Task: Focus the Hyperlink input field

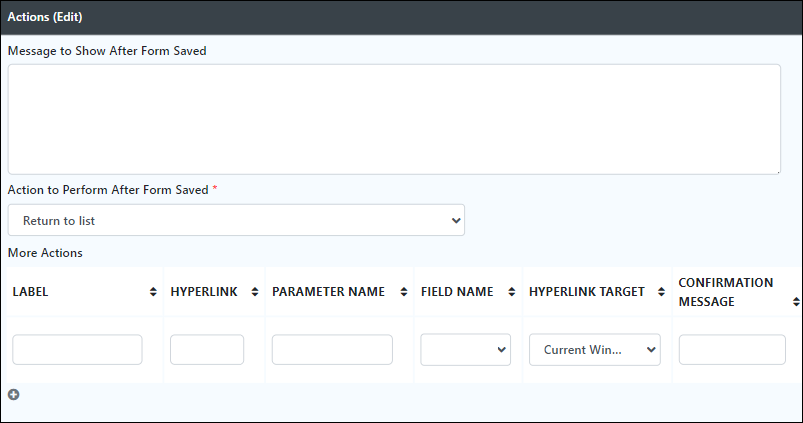Action: point(207,350)
